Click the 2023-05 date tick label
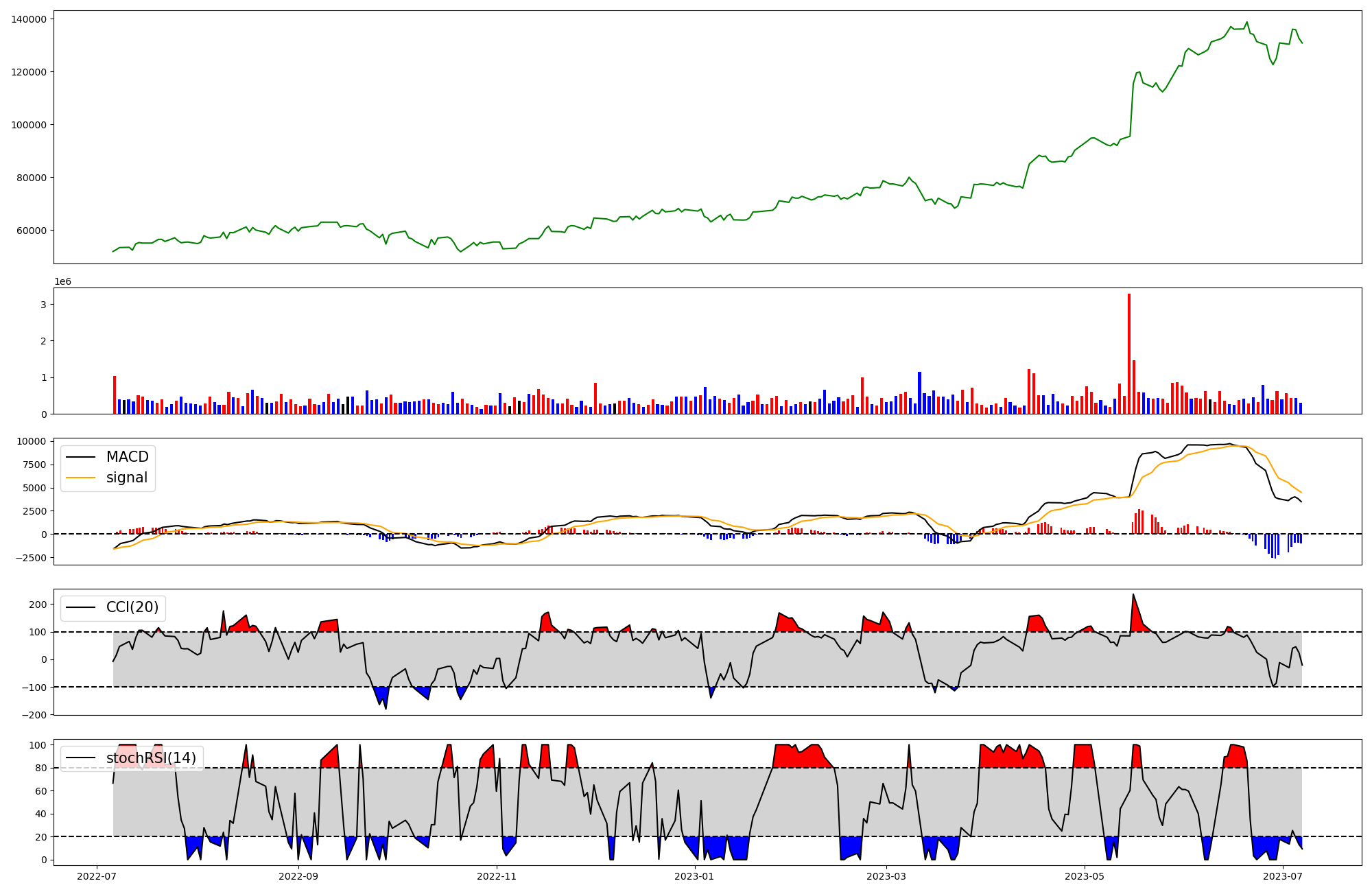This screenshot has height=892, width=1372. [1085, 876]
